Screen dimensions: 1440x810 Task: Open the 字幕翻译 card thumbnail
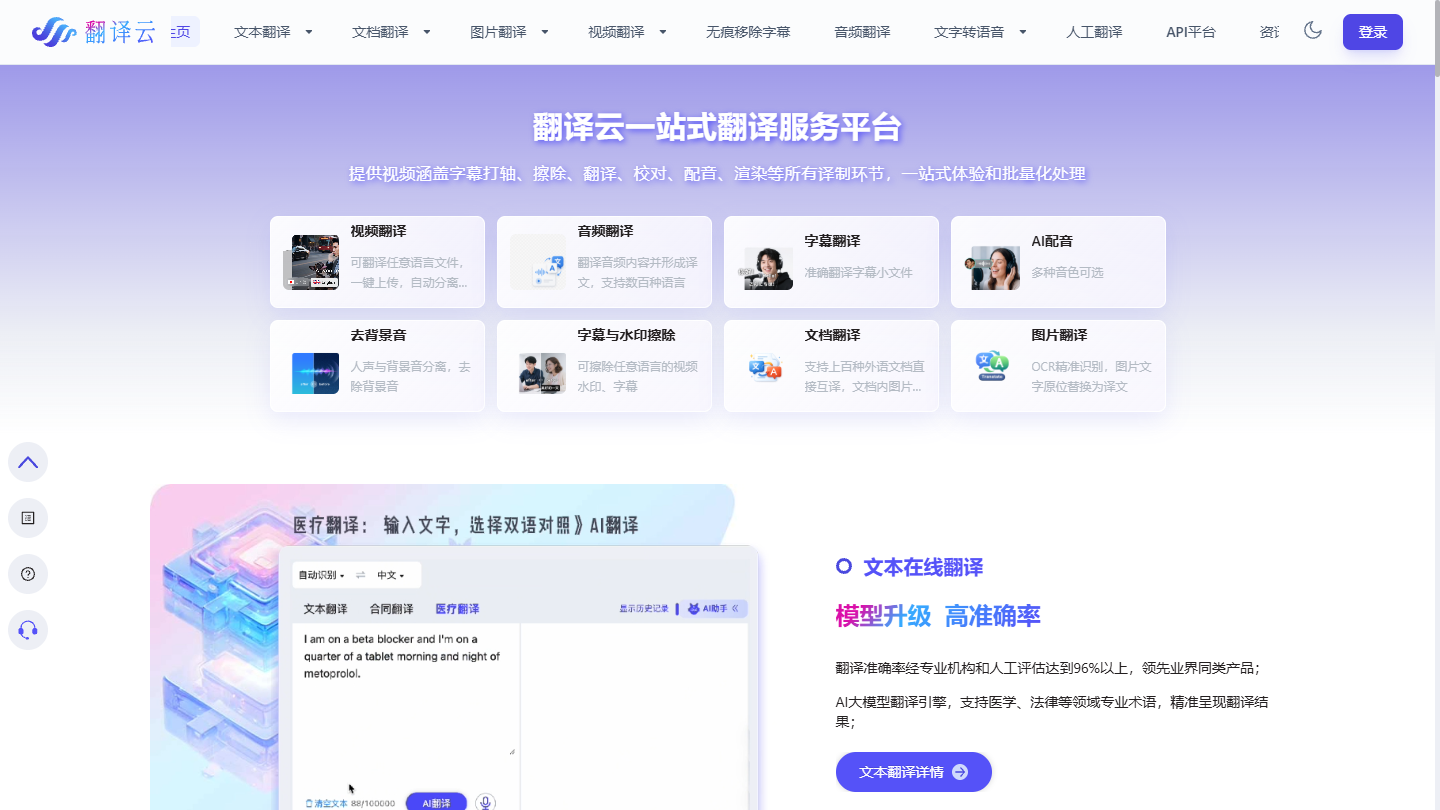click(x=765, y=267)
